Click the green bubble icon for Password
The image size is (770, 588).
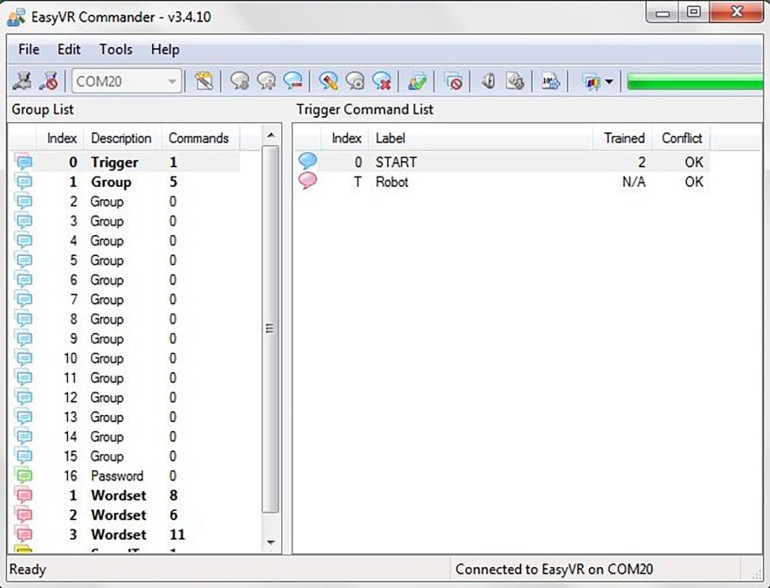click(x=24, y=476)
